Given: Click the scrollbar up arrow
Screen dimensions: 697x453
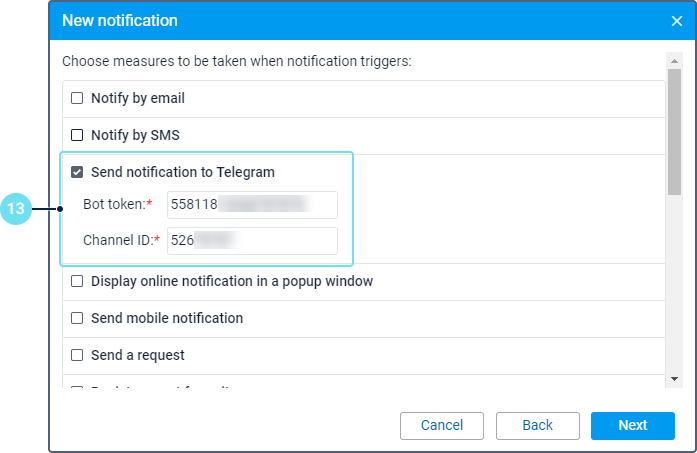Looking at the screenshot, I should (x=675, y=60).
